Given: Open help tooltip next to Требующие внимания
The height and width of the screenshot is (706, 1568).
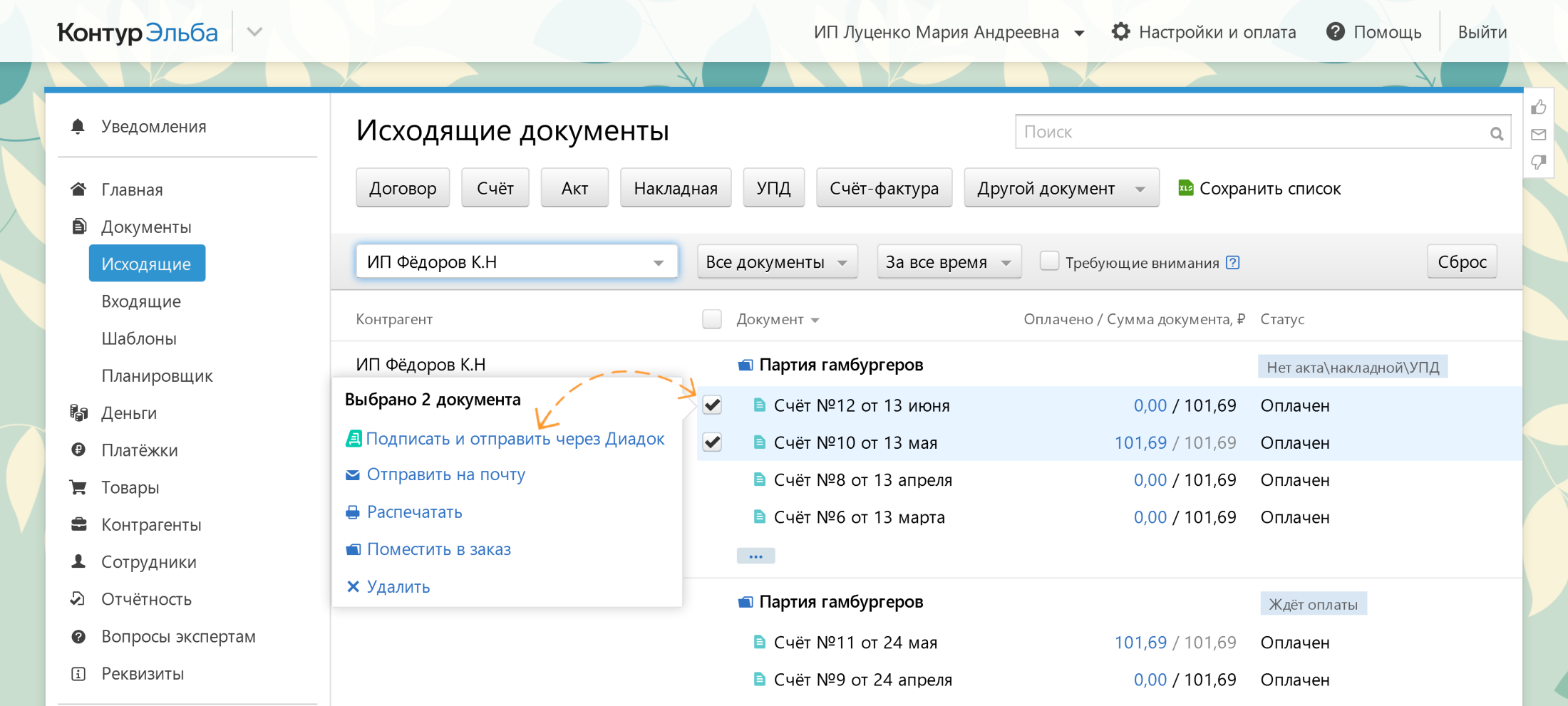Looking at the screenshot, I should 1232,262.
